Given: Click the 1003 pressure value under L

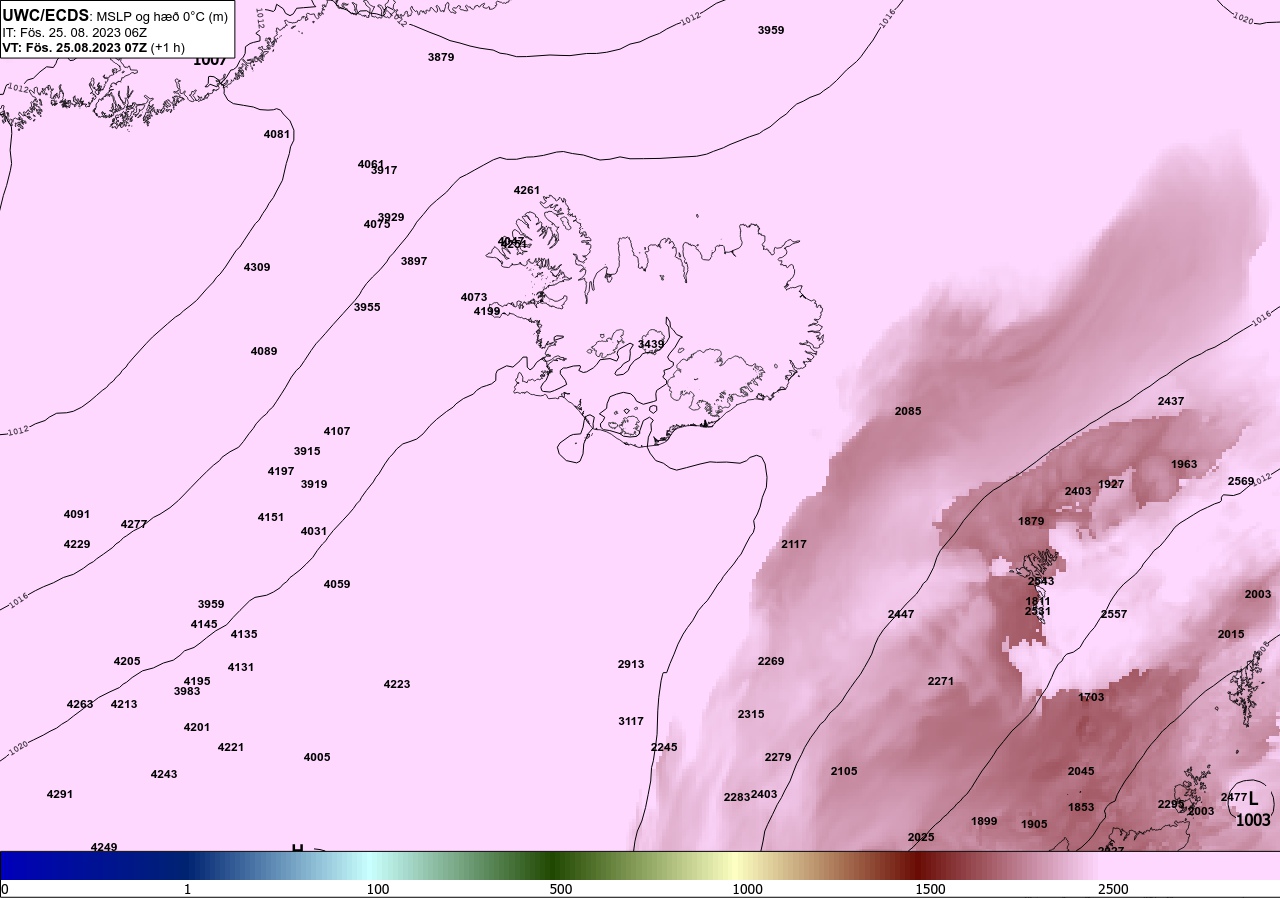Looking at the screenshot, I should [x=1253, y=820].
